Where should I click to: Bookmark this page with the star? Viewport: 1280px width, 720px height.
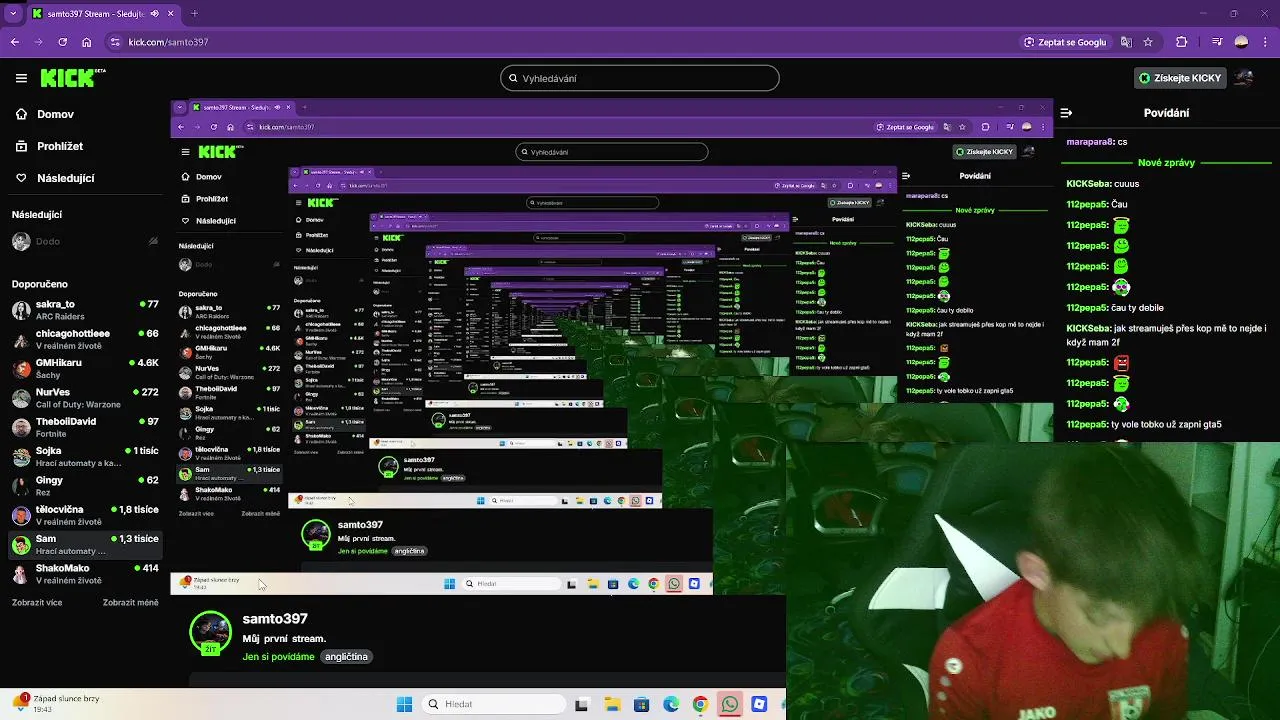[1148, 42]
